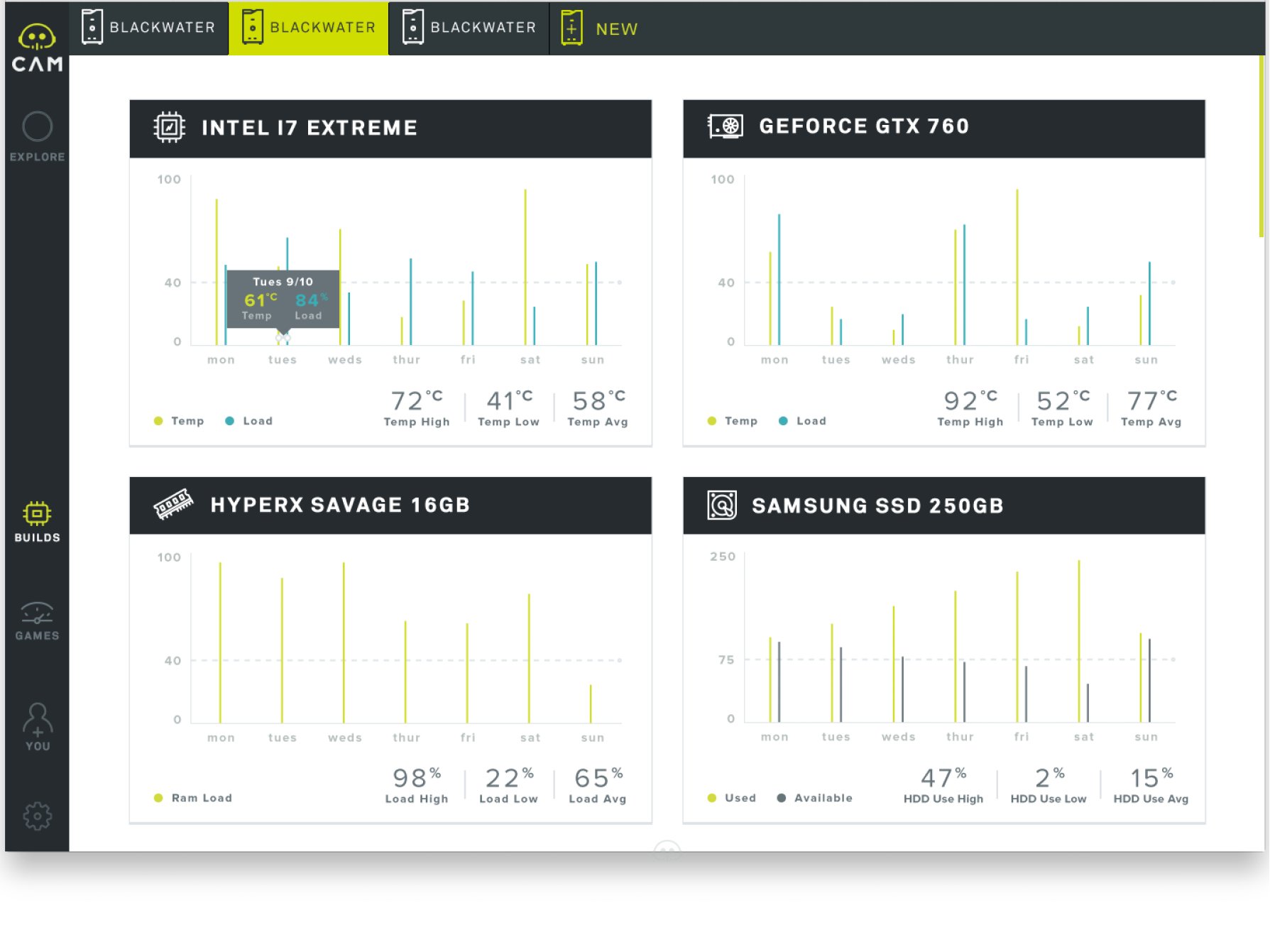The height and width of the screenshot is (952, 1270).
Task: Click the graphics card icon beside GeForce GTX 760
Action: tap(725, 127)
